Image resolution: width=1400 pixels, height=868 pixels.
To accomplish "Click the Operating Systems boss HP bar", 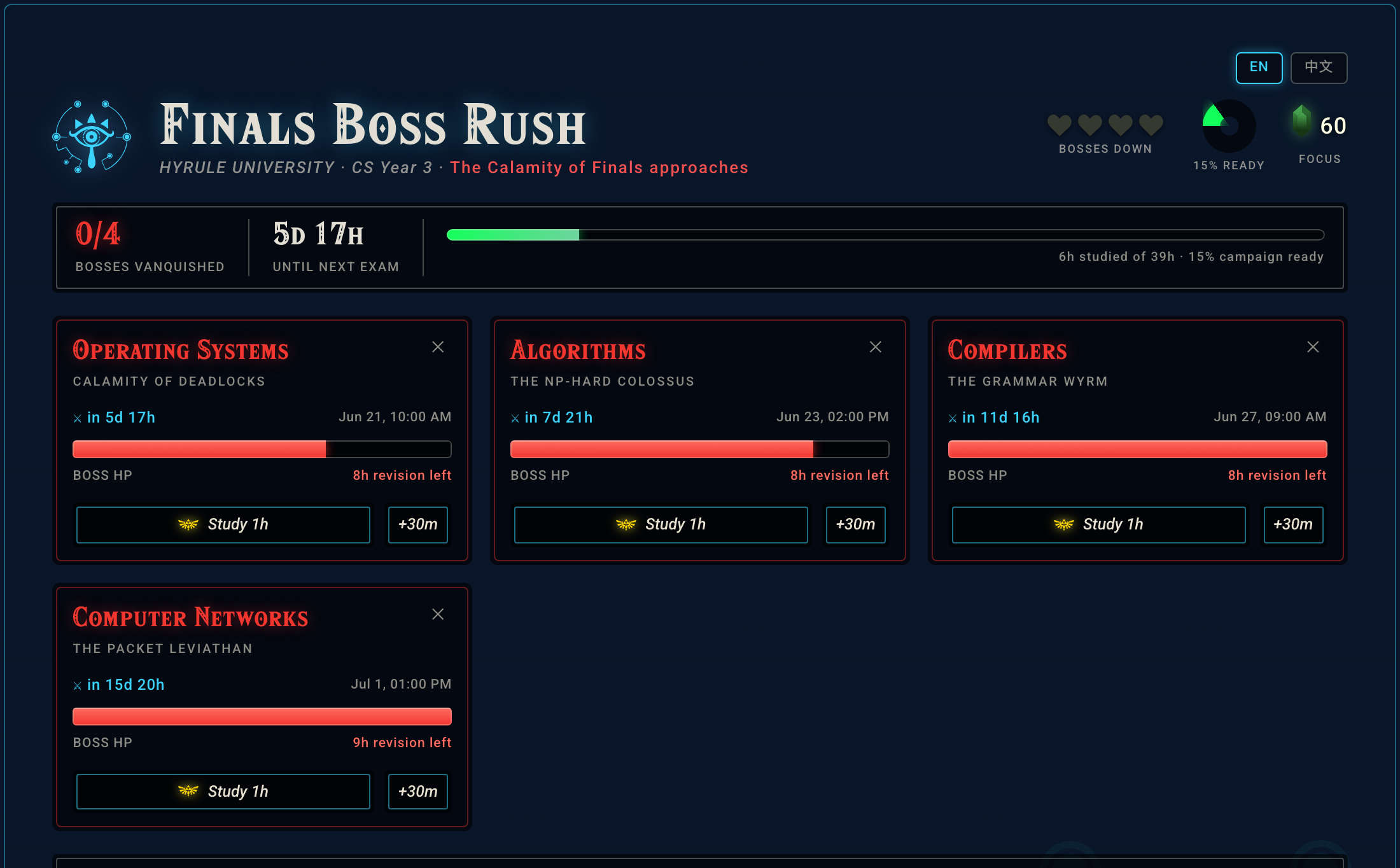I will [x=262, y=449].
